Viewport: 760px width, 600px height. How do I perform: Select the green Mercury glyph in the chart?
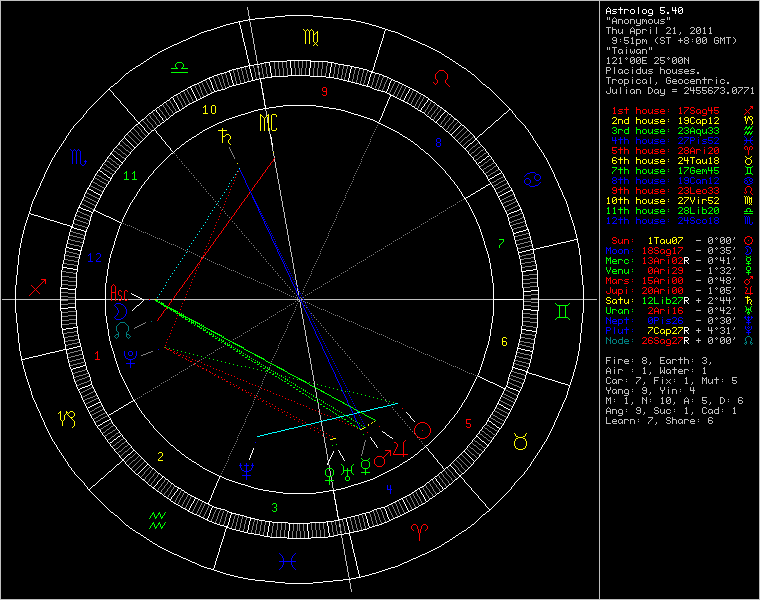click(366, 466)
